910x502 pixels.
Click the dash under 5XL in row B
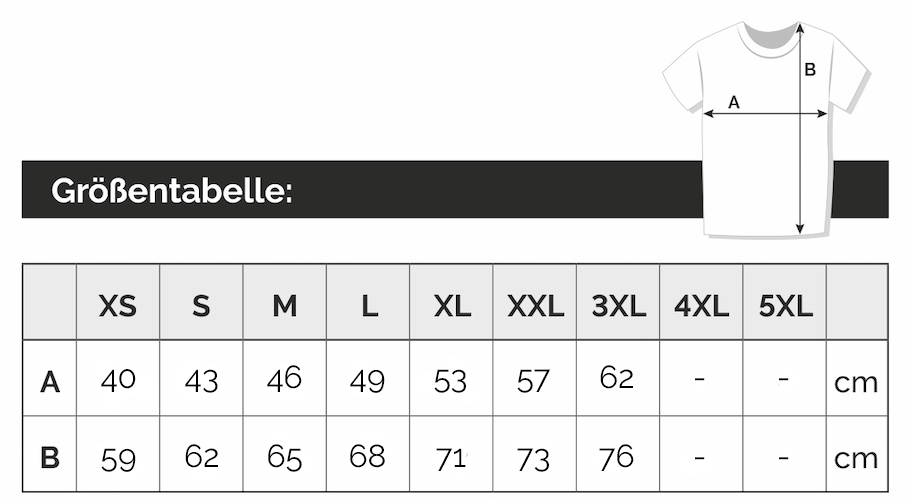784,457
